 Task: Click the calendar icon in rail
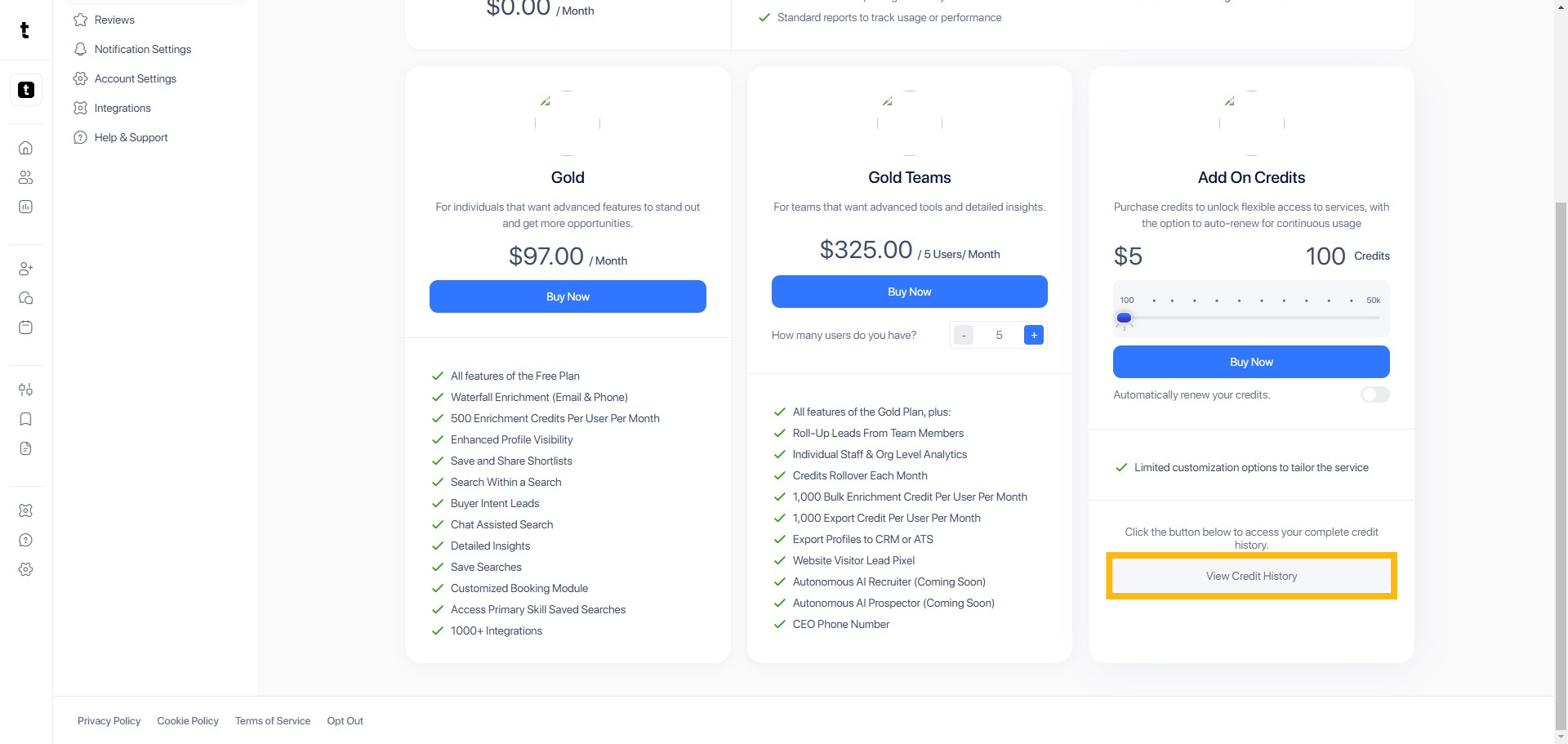[x=25, y=327]
